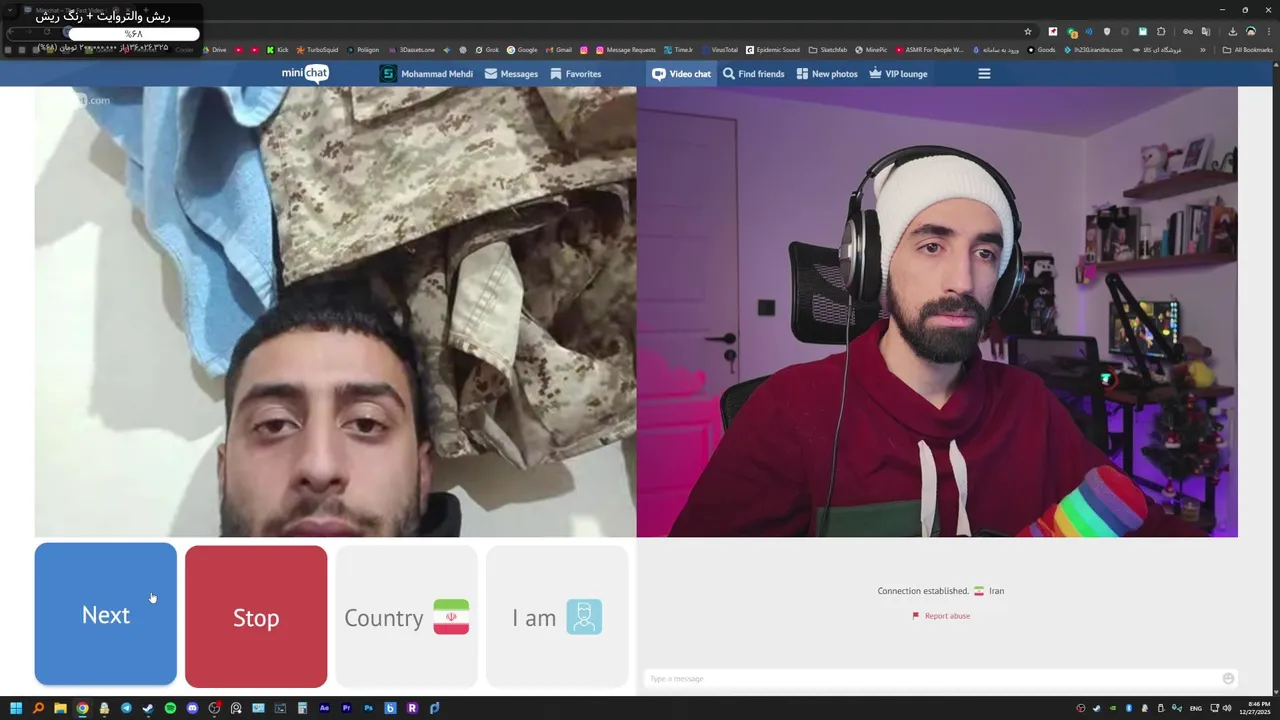Open the Chrome profile avatar
This screenshot has width=1280, height=720.
[x=1250, y=32]
